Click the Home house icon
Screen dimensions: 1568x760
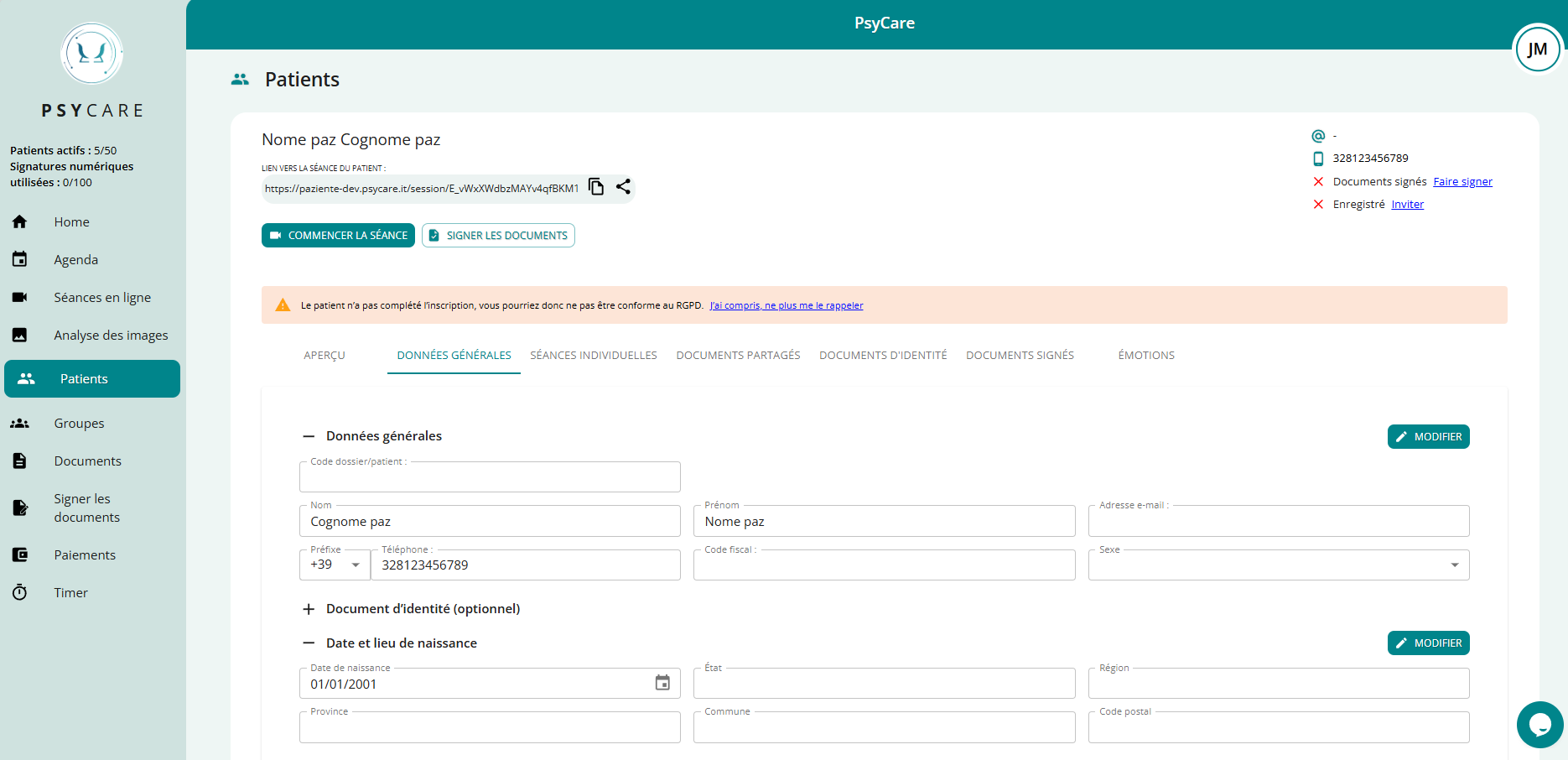[x=19, y=221]
